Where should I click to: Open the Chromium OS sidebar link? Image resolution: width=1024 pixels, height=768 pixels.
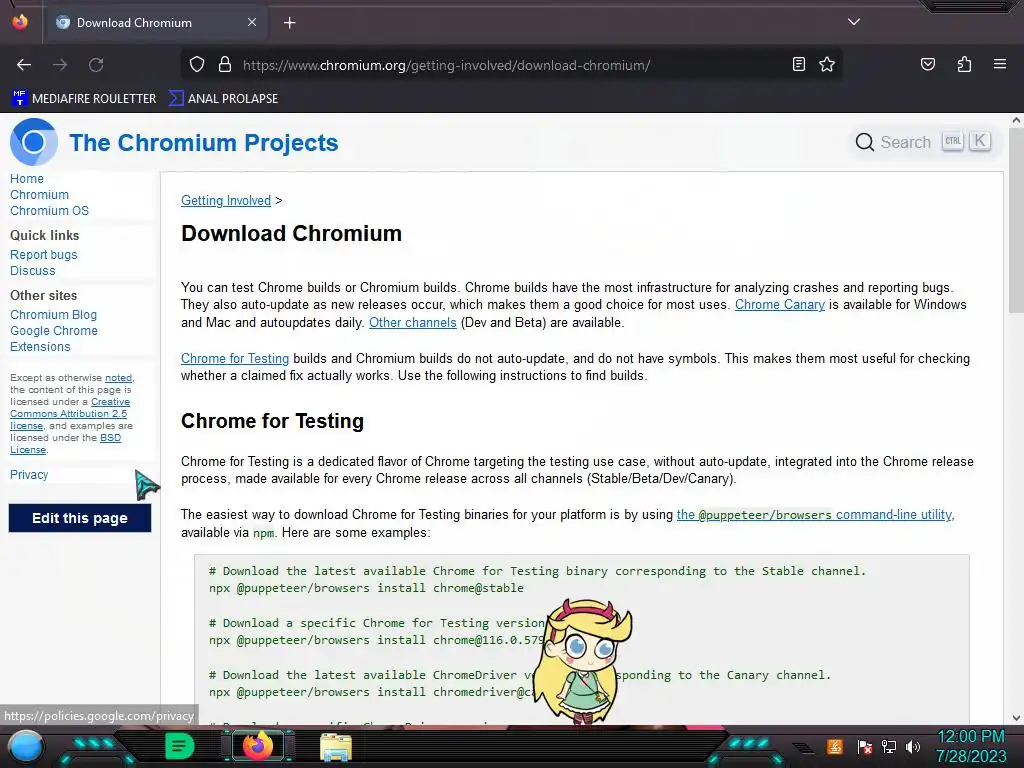point(49,210)
